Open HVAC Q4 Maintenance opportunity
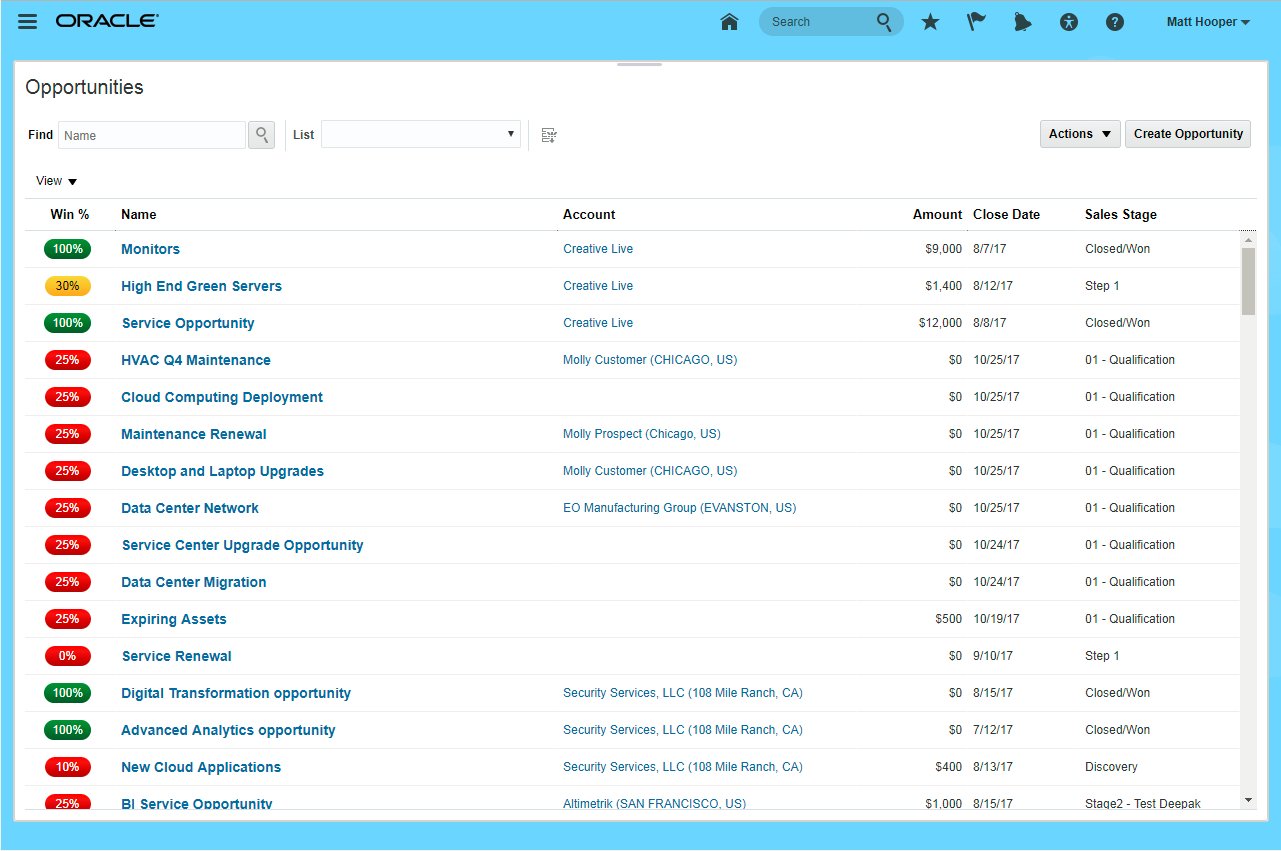This screenshot has width=1281, height=851. pyautogui.click(x=196, y=360)
